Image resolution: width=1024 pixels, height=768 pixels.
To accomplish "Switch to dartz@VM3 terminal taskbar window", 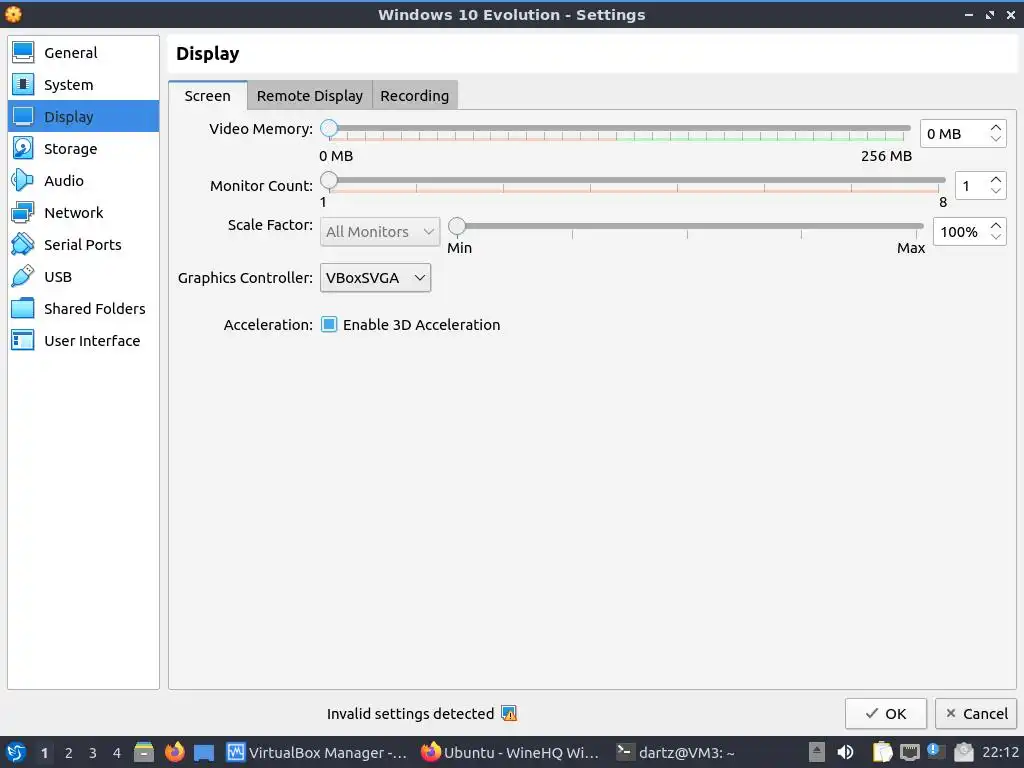I will pos(676,752).
